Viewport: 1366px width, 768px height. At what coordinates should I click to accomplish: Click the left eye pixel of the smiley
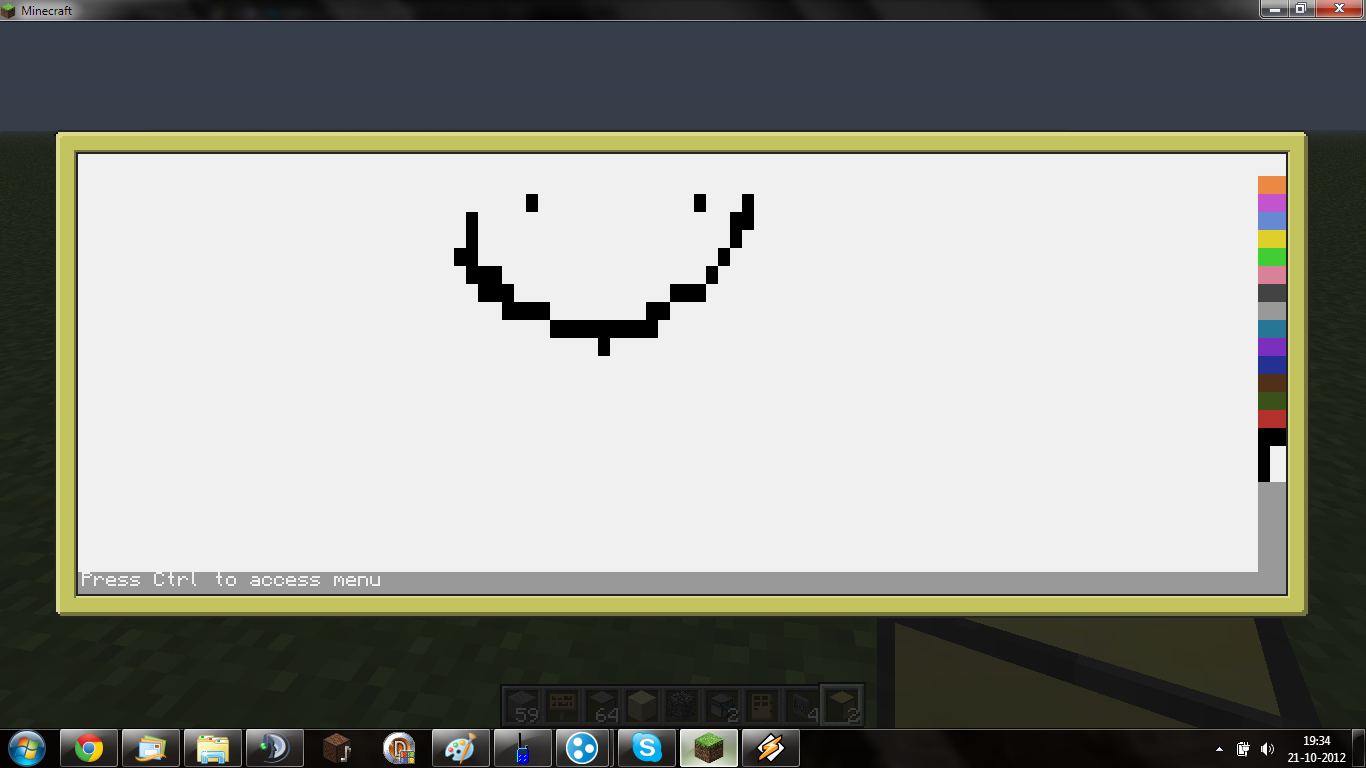[x=532, y=203]
